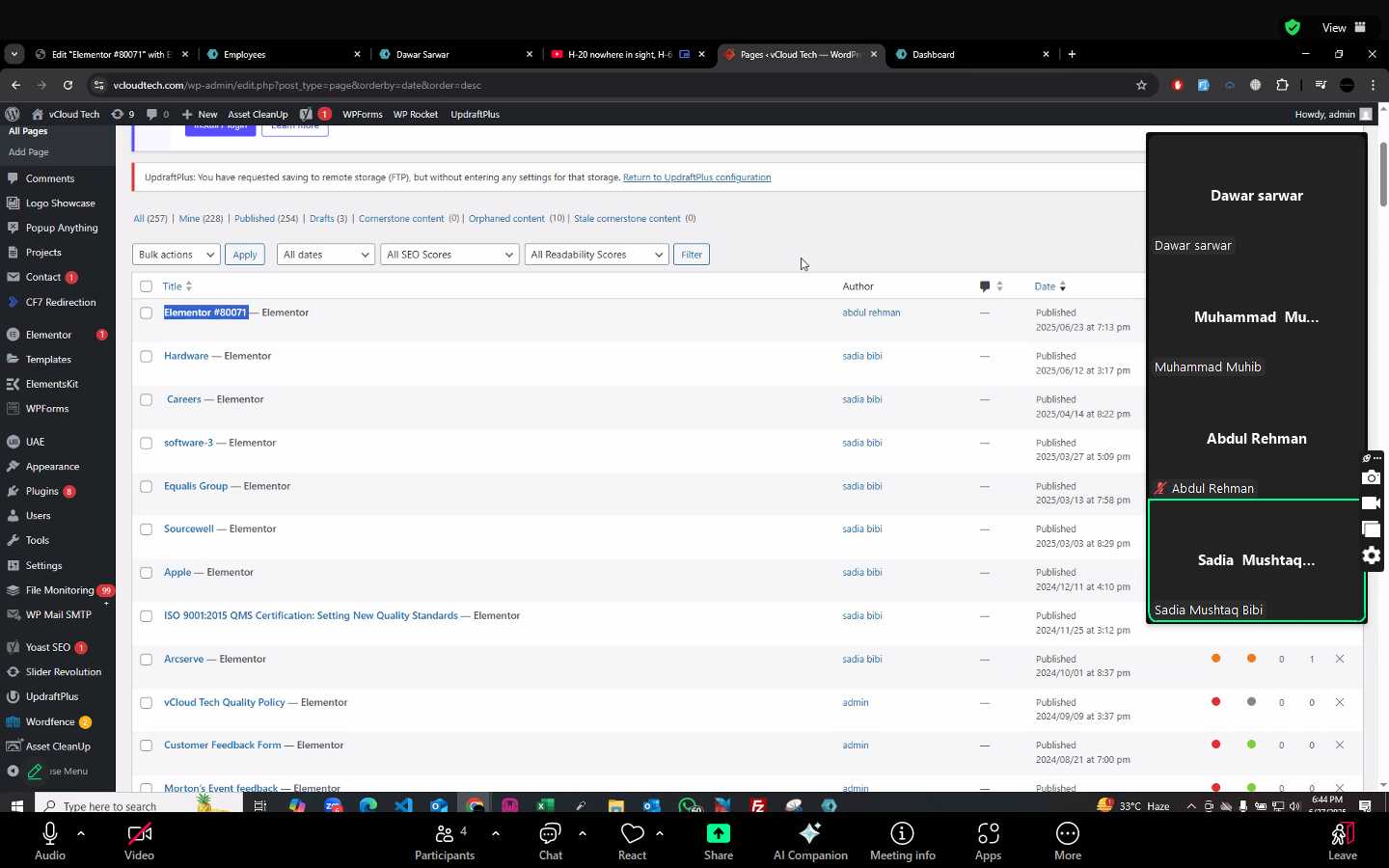1389x868 pixels.
Task: Tick the checkbox for Elementor #80071
Action: click(146, 312)
